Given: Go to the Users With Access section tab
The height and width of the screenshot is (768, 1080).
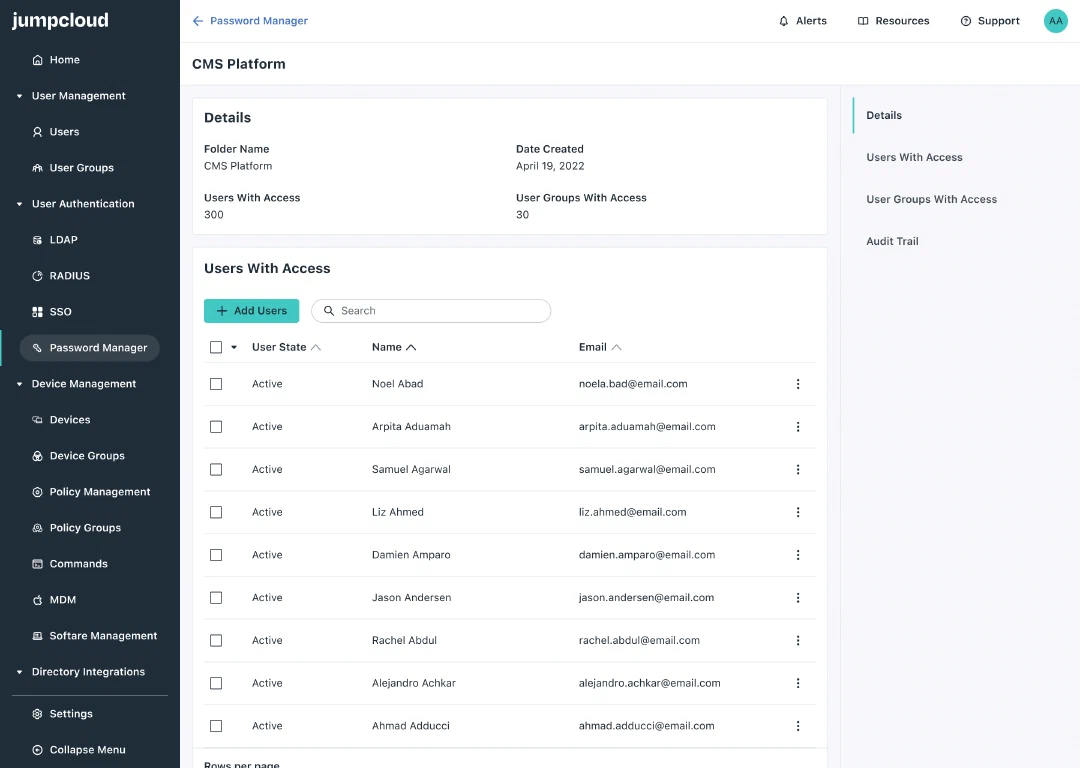Looking at the screenshot, I should pyautogui.click(x=914, y=157).
